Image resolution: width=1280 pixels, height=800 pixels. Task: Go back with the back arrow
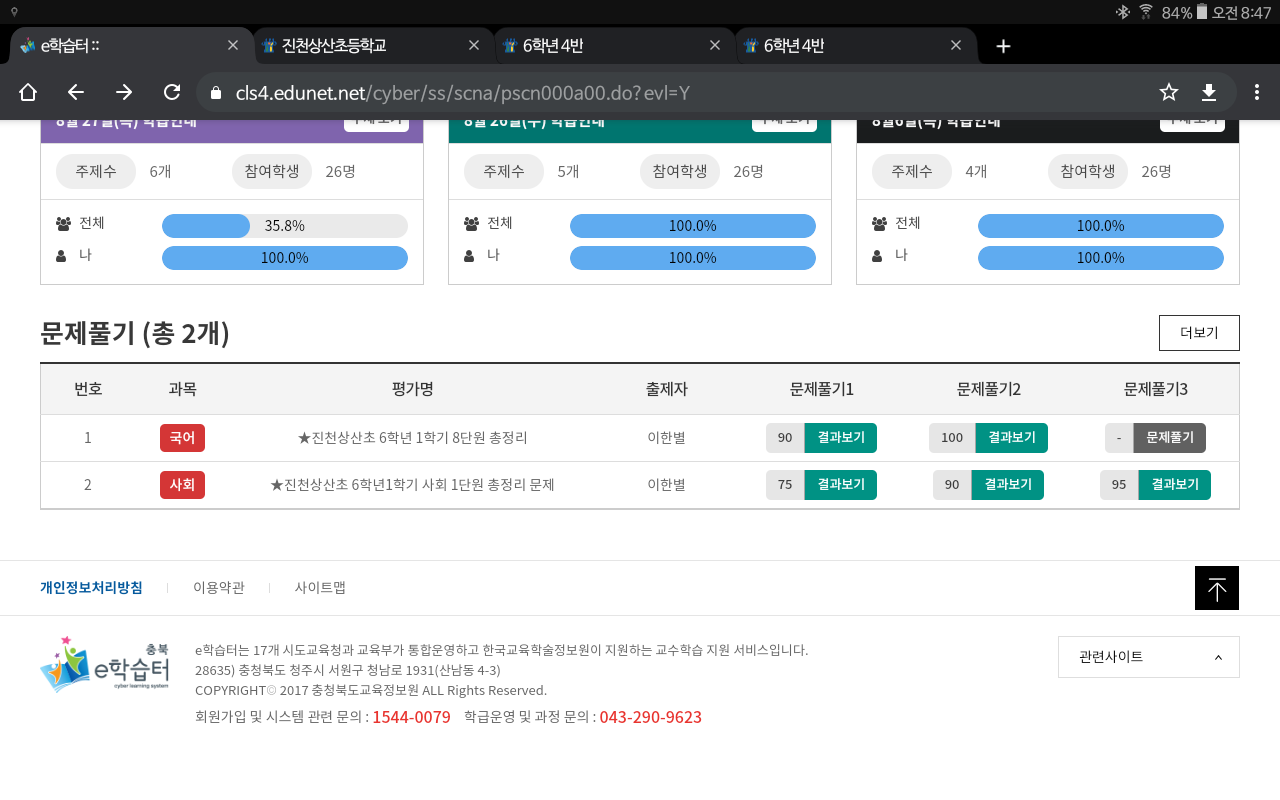click(x=76, y=92)
